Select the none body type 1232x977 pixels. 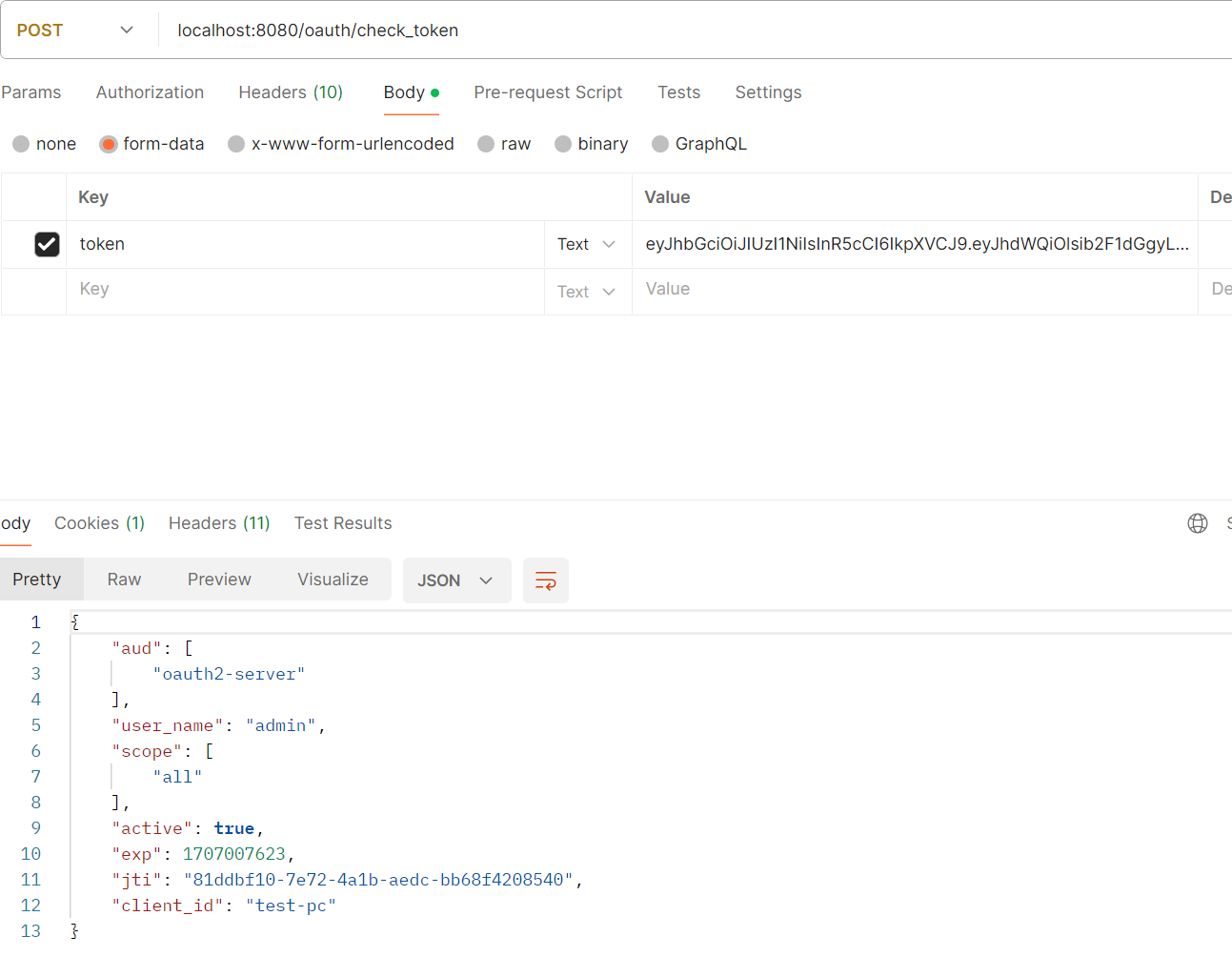pyautogui.click(x=44, y=144)
